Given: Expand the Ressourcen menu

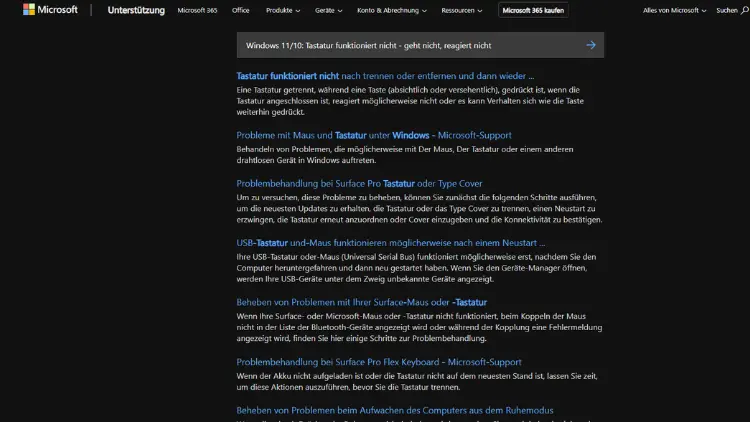Looking at the screenshot, I should pyautogui.click(x=466, y=10).
